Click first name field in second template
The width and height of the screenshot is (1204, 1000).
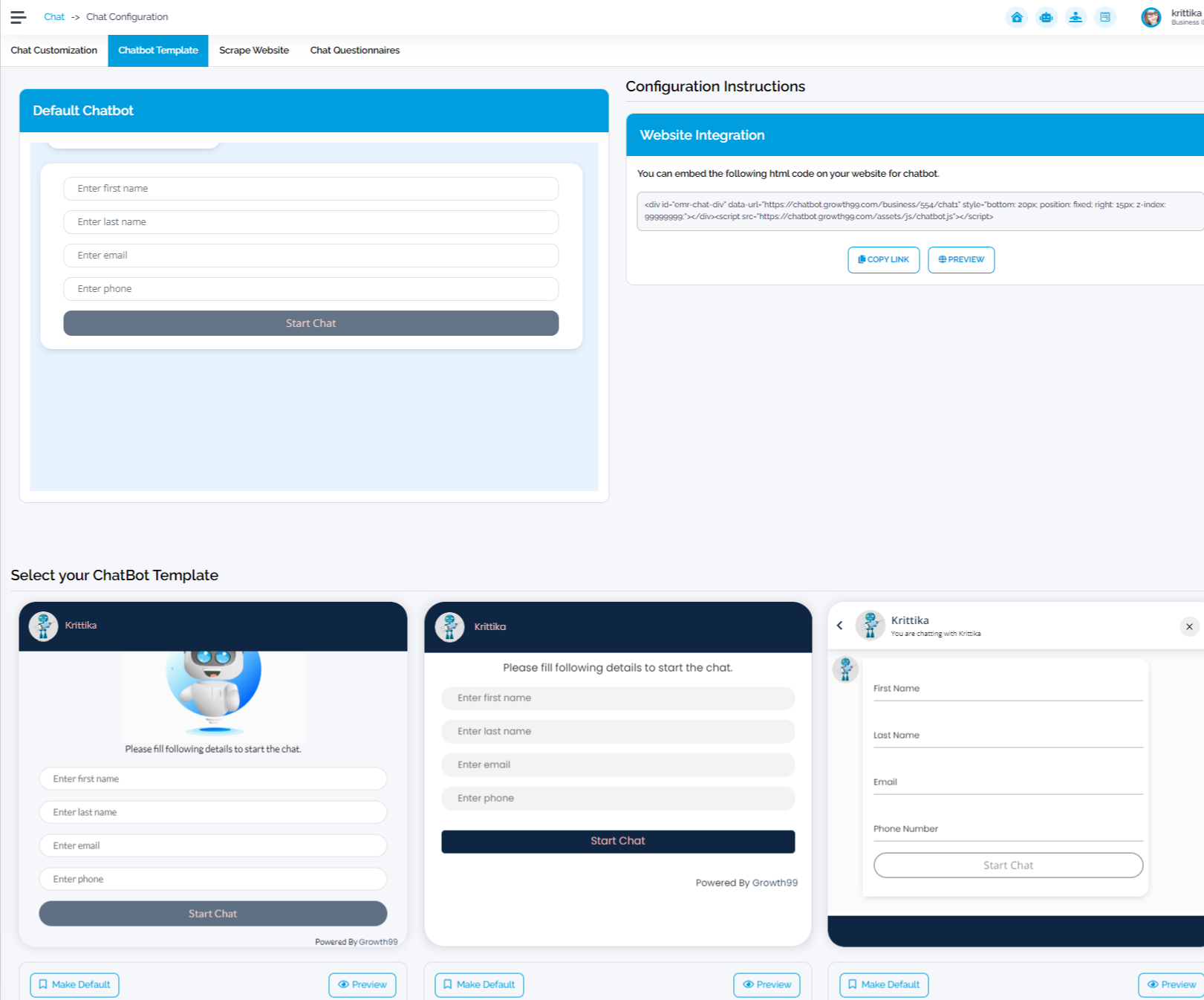coord(618,698)
